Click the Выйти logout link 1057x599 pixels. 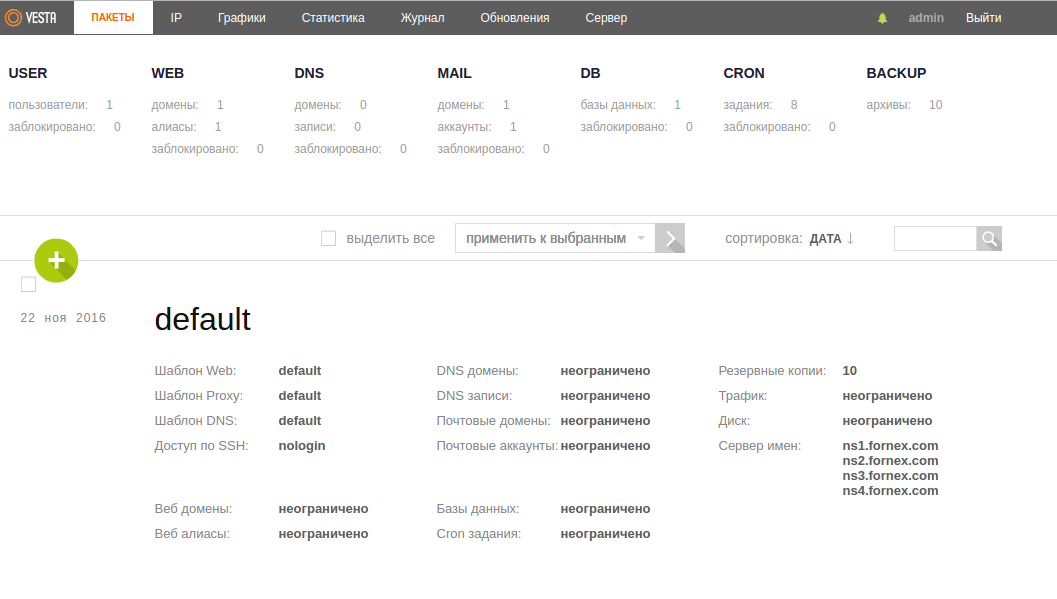(x=983, y=18)
